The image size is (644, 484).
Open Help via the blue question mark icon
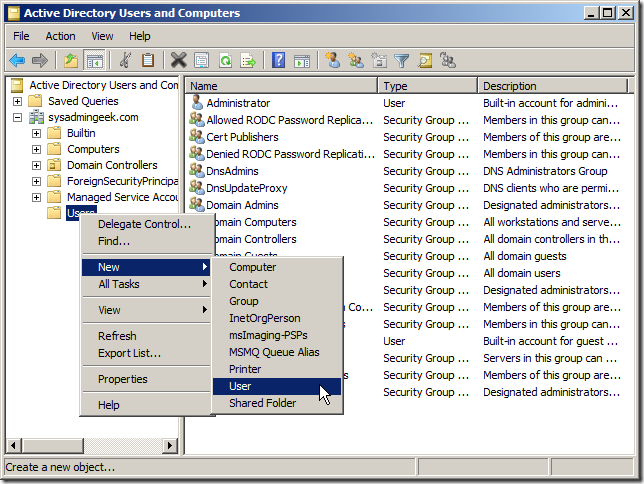click(x=278, y=61)
